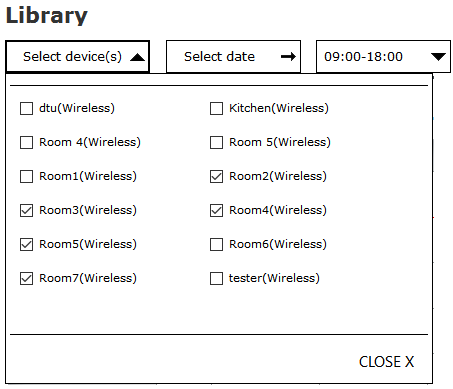The width and height of the screenshot is (453, 389).
Task: Check the Room6(Wireless) device box
Action: coord(216,244)
